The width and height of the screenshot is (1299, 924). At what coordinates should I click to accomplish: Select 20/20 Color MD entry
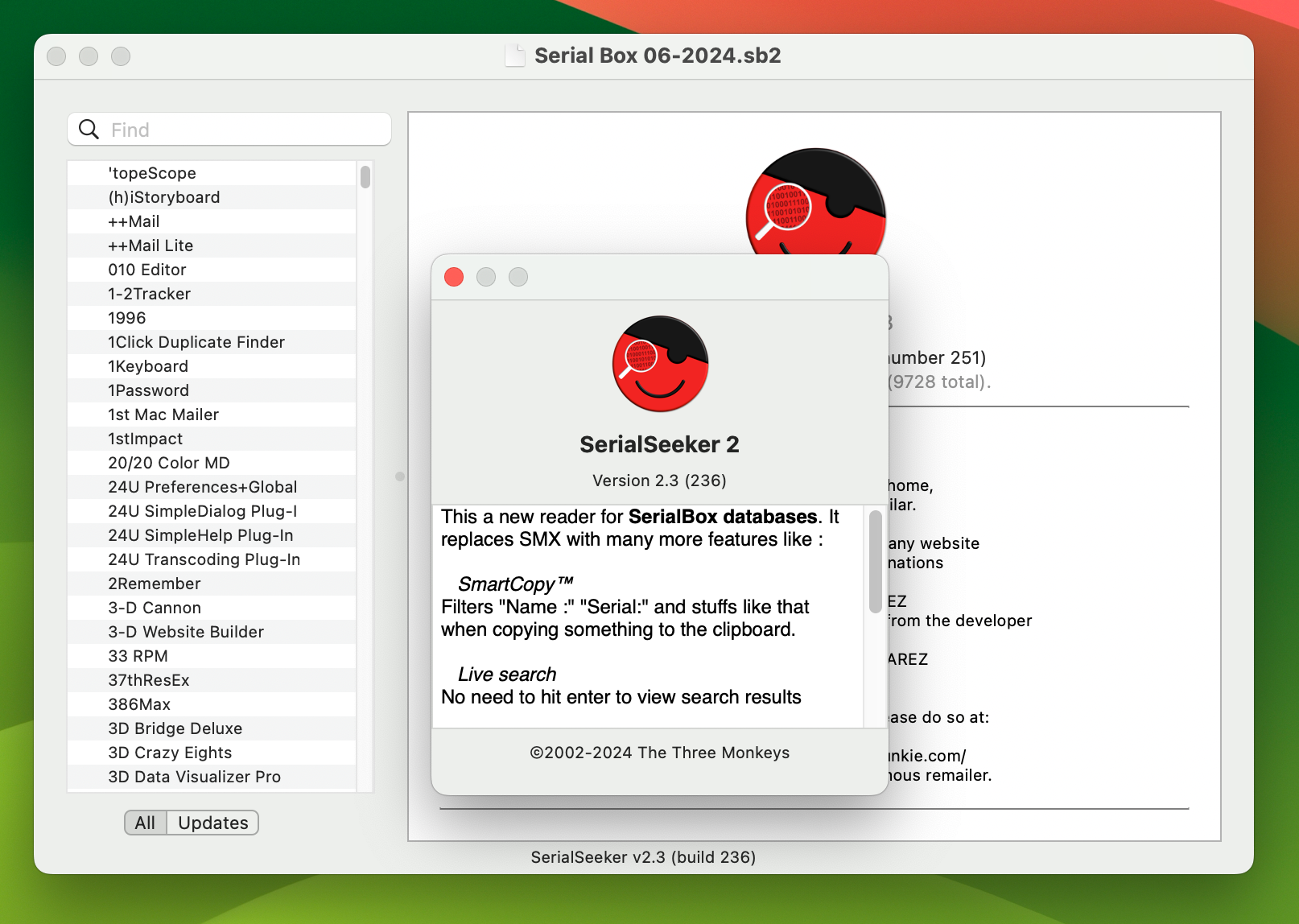click(212, 463)
